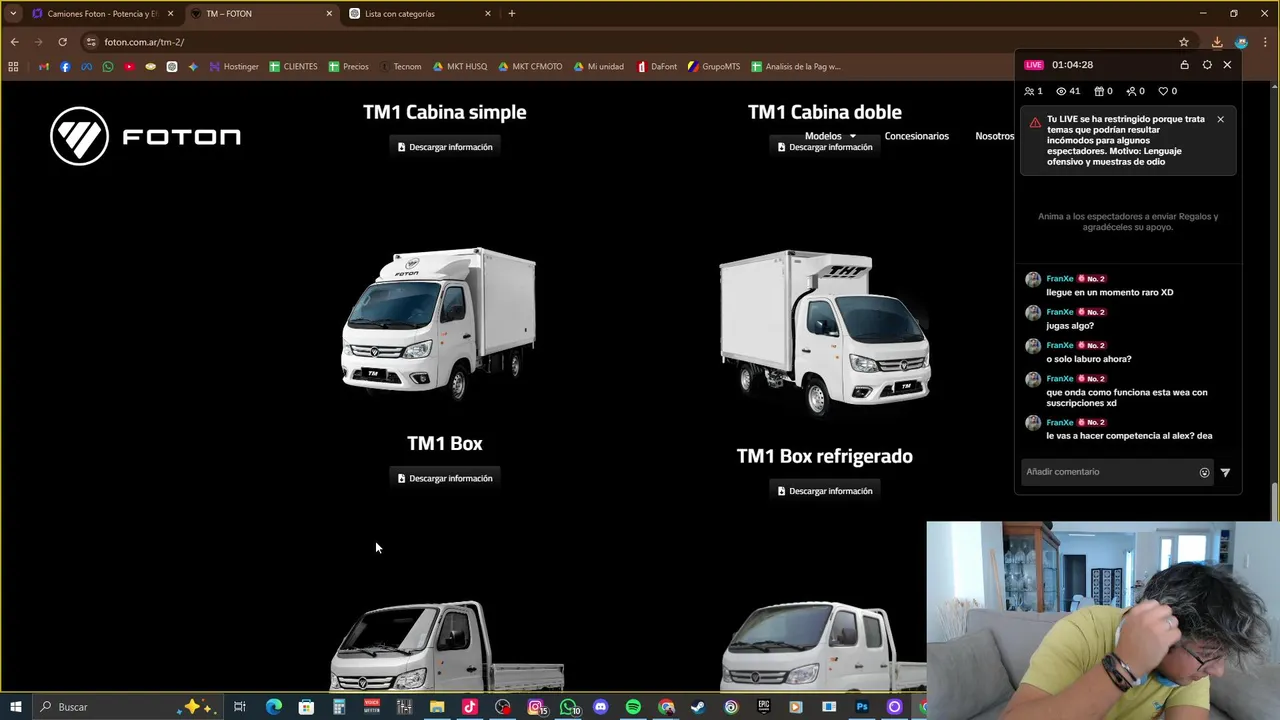Open the WhatsApp bookmark icon

[108, 67]
